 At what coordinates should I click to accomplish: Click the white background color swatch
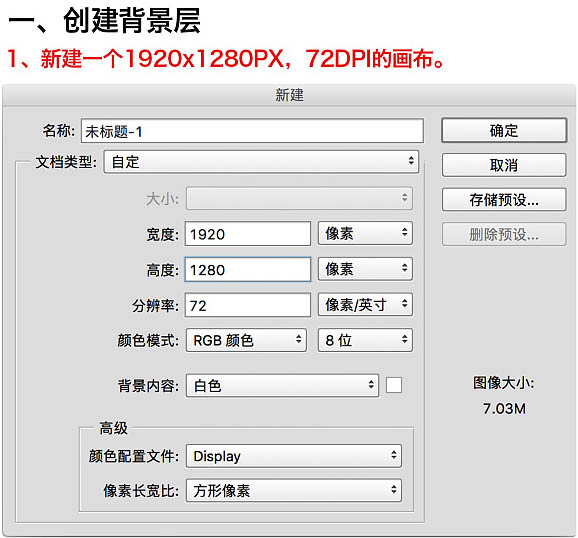coord(394,385)
